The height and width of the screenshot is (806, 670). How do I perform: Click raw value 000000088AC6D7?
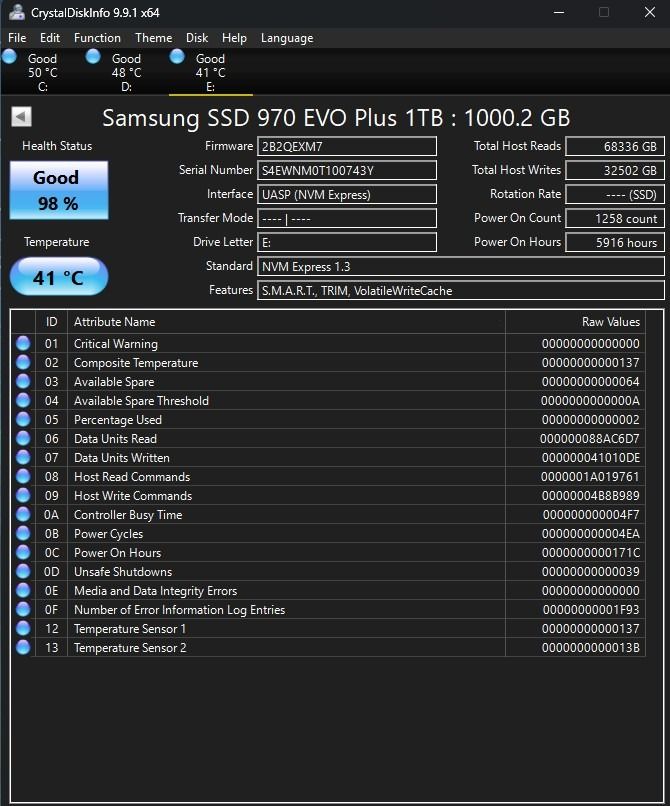point(589,438)
